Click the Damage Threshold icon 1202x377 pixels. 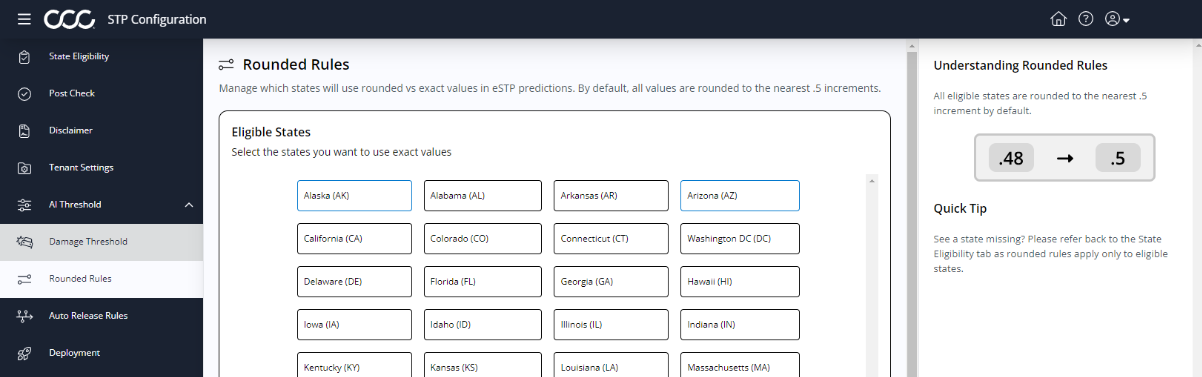[24, 241]
